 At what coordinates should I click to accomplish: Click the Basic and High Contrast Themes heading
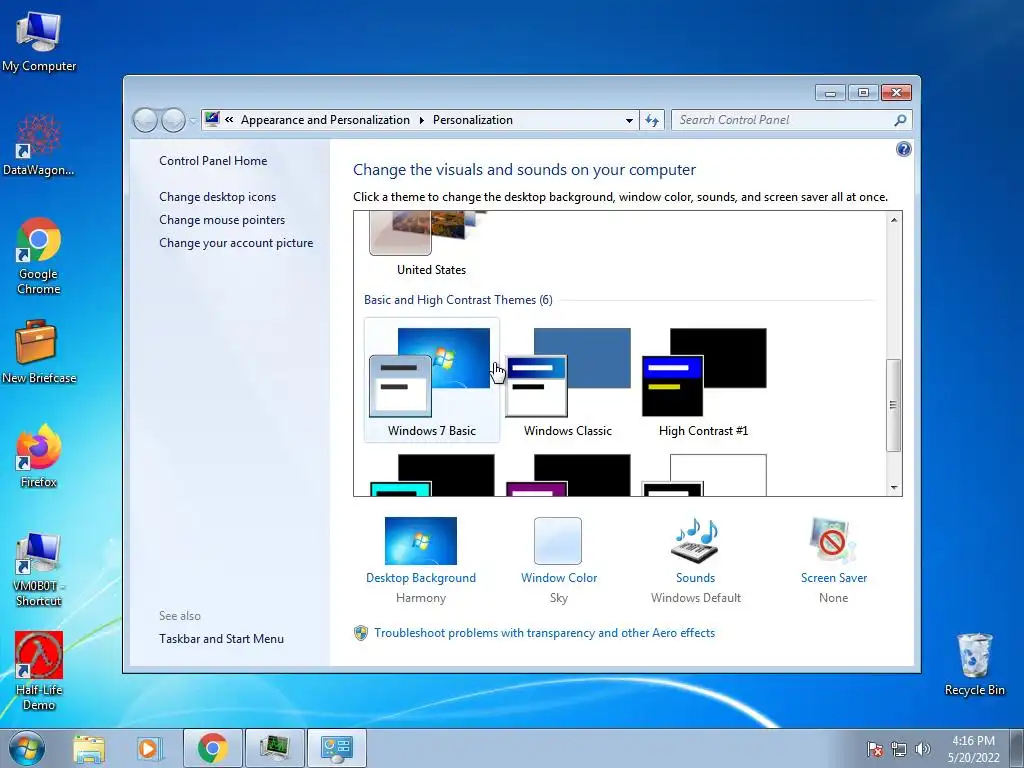pyautogui.click(x=458, y=300)
